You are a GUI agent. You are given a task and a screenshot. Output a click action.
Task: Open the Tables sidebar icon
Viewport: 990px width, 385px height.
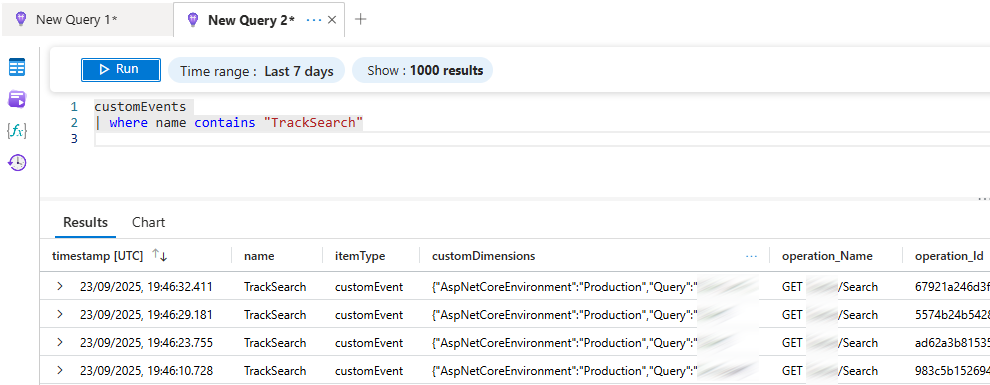pyautogui.click(x=17, y=67)
